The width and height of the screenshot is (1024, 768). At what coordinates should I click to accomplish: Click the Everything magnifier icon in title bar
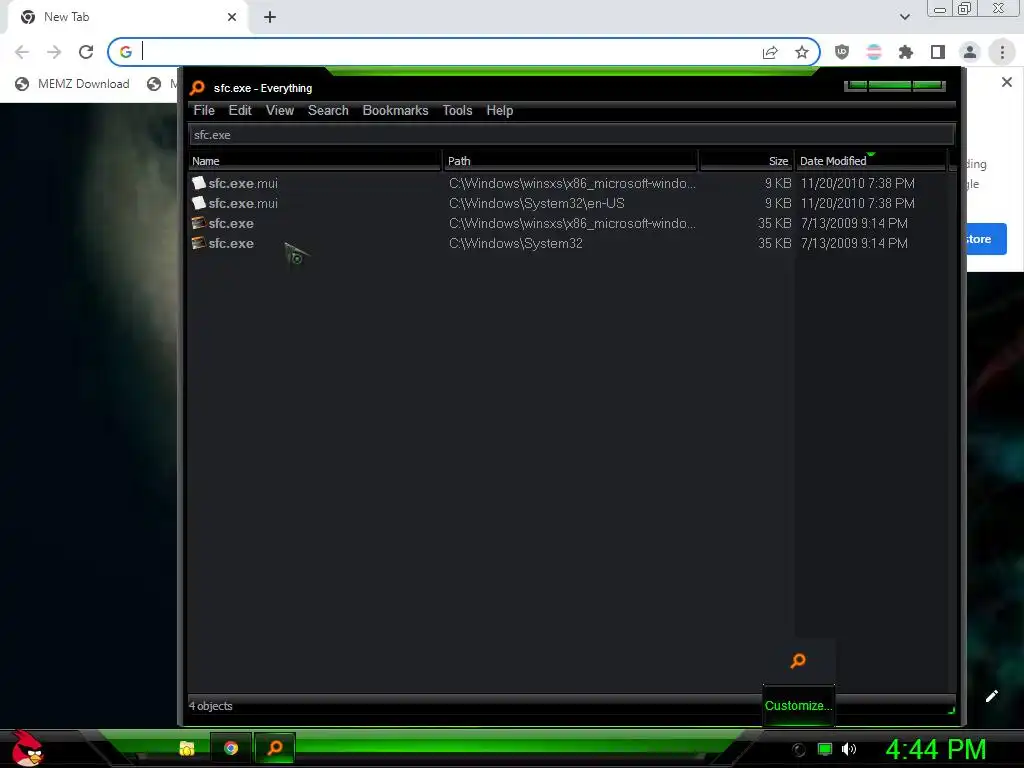197,88
